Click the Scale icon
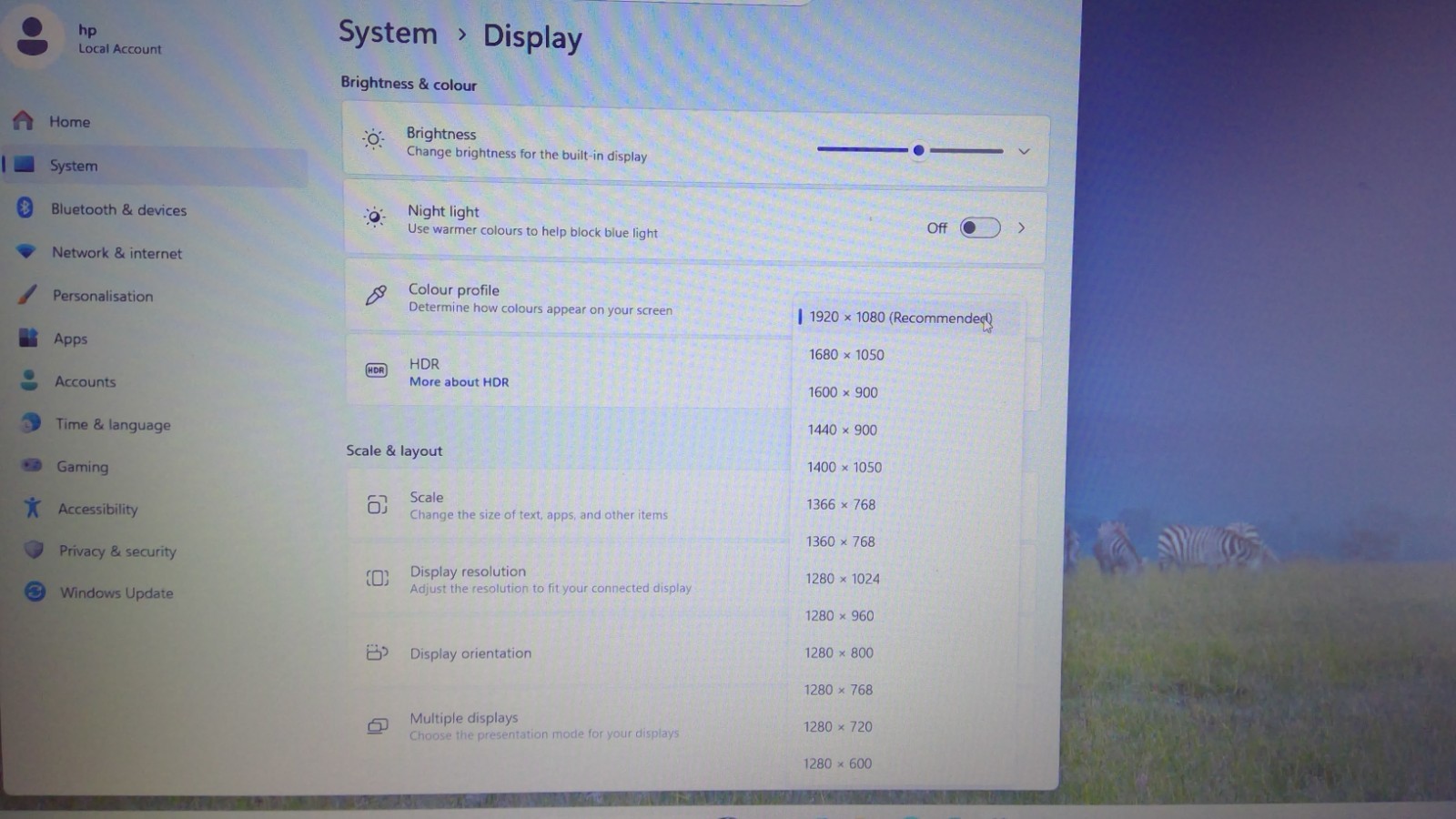Screen dimensions: 1456x819 coord(377,504)
